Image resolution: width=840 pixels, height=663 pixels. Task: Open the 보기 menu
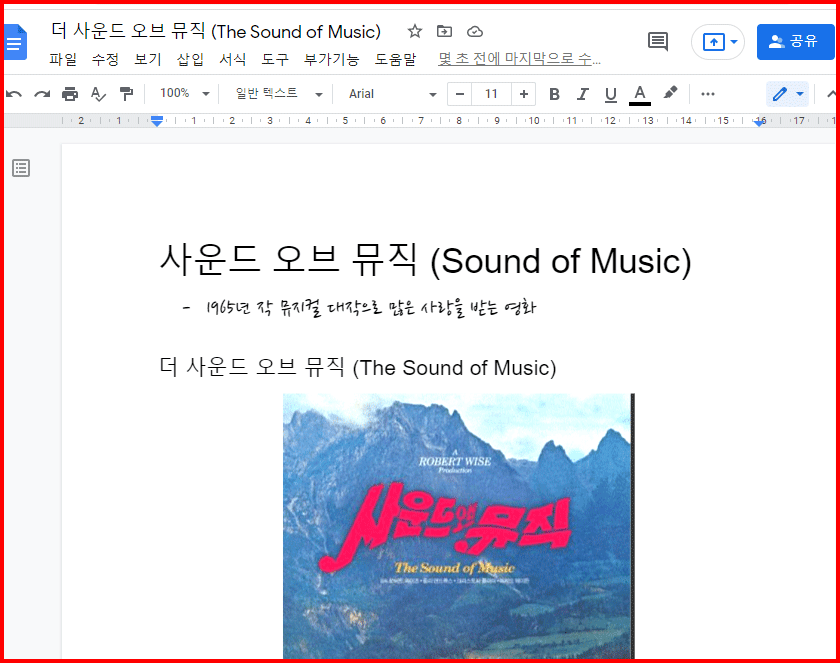pos(148,59)
